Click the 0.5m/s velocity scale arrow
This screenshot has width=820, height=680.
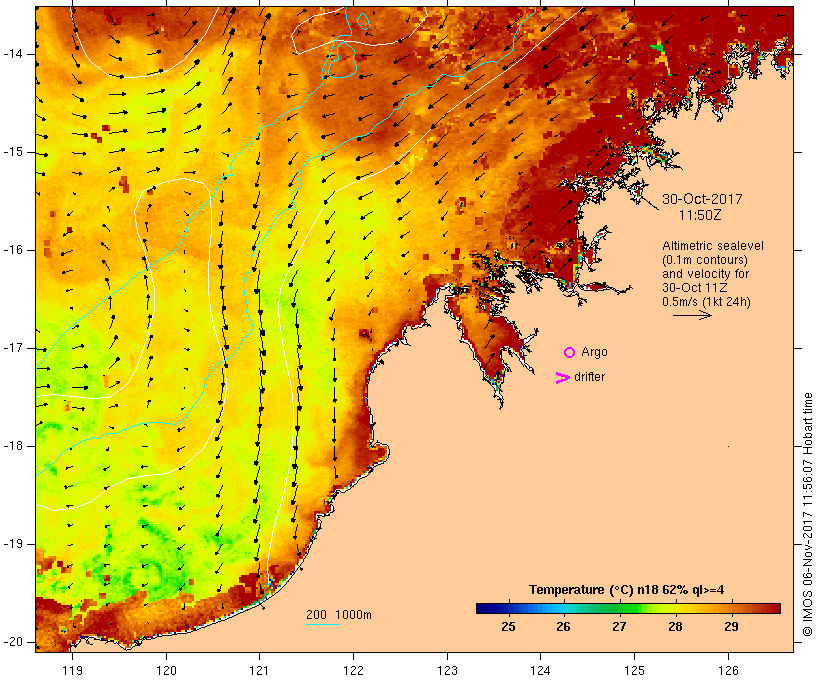[x=692, y=315]
